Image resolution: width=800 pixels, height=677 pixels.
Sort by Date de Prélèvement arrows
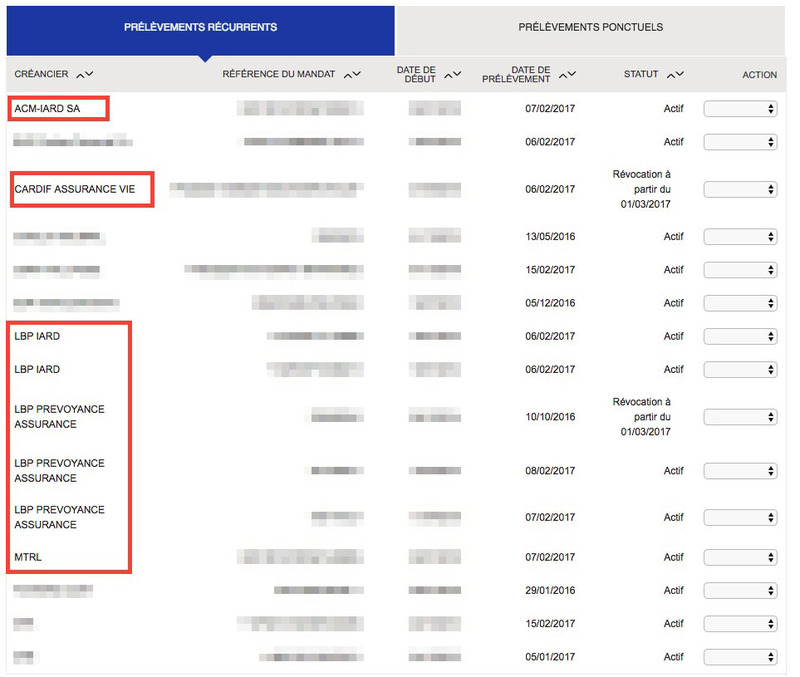[567, 74]
